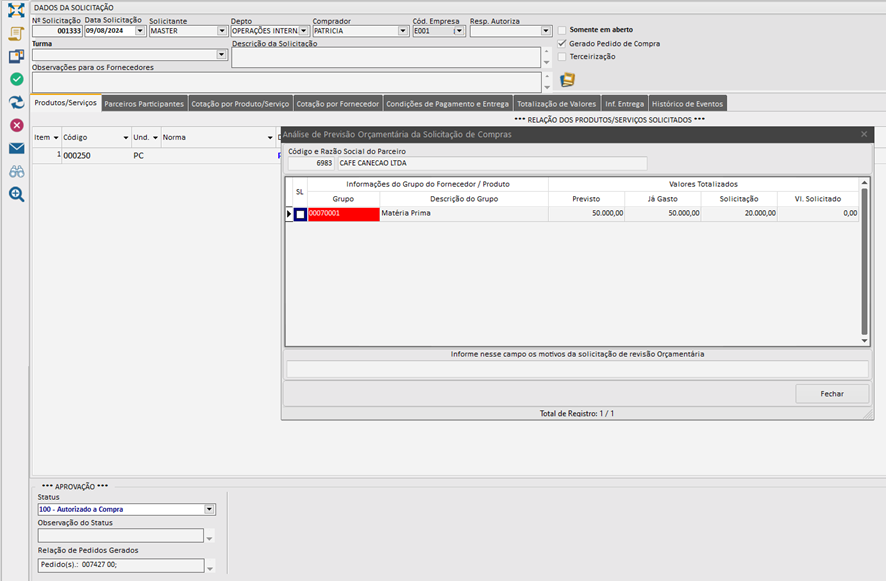
Task: Click the budget revision reasons input field
Action: coord(577,369)
